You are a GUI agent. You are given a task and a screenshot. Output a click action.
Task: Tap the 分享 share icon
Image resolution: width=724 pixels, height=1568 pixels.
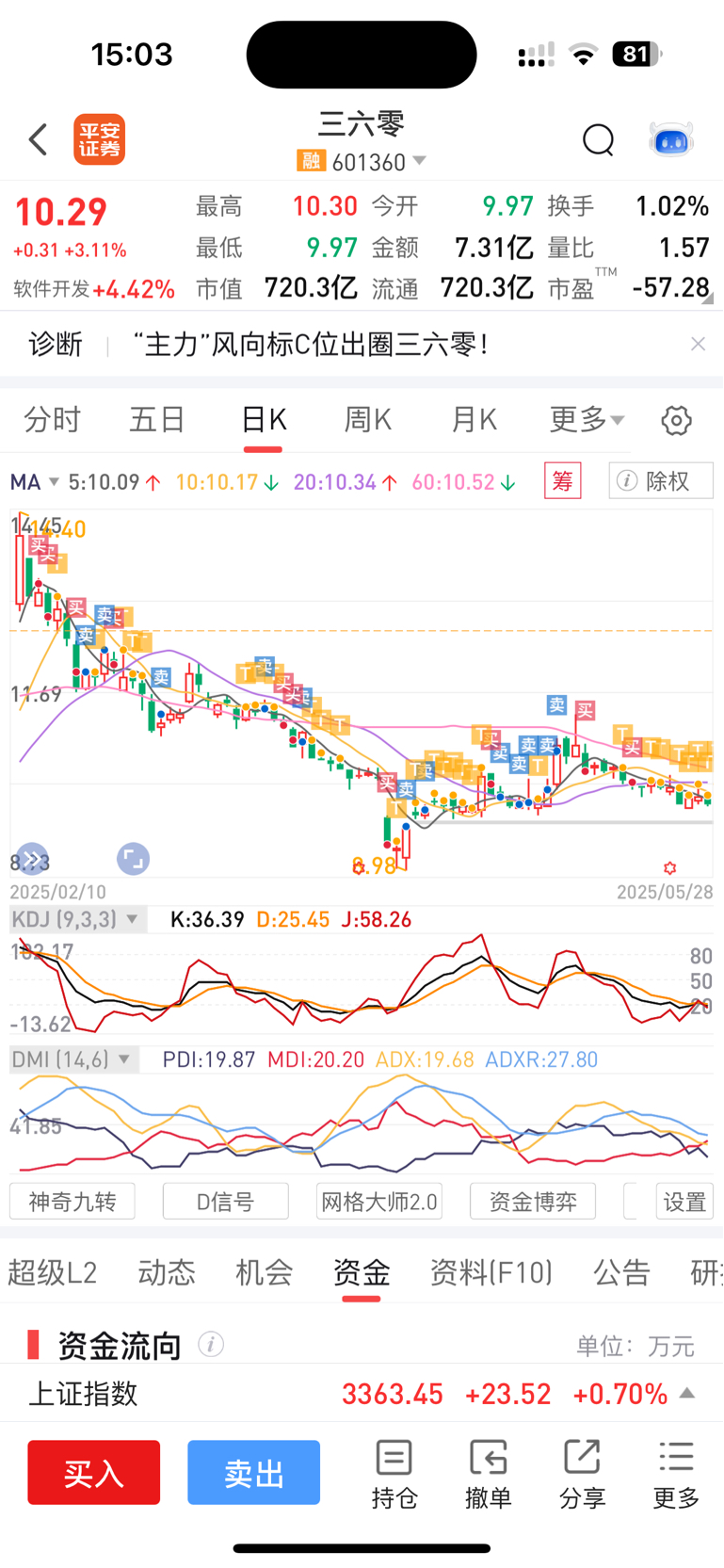pyautogui.click(x=582, y=1474)
